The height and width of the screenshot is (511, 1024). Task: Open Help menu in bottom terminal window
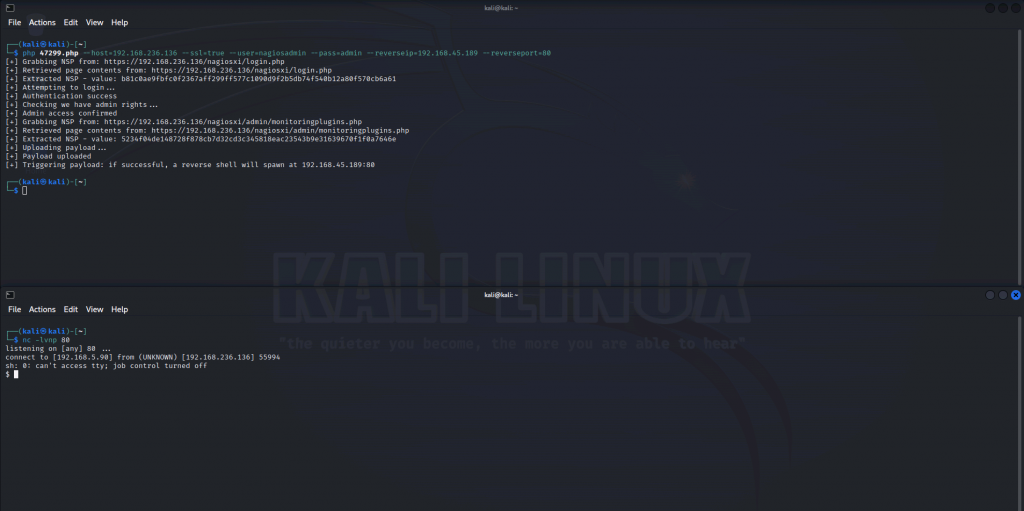(x=120, y=309)
